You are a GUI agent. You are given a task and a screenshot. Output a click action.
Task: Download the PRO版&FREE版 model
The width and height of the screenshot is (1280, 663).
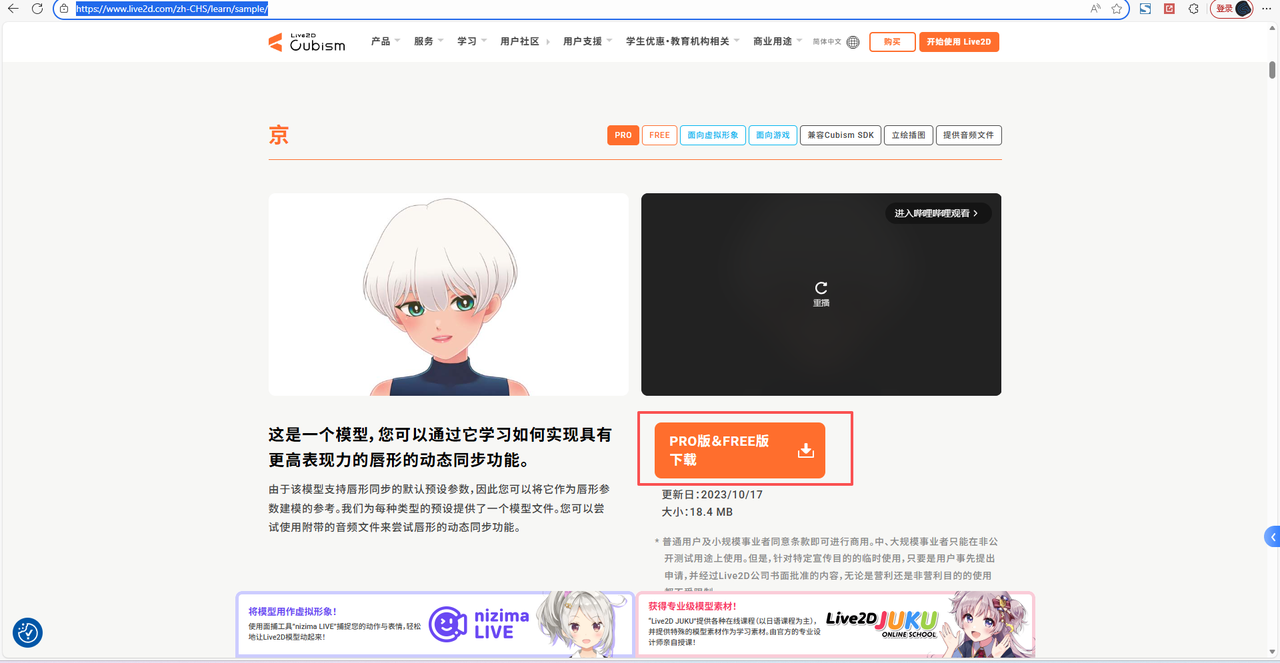tap(740, 451)
